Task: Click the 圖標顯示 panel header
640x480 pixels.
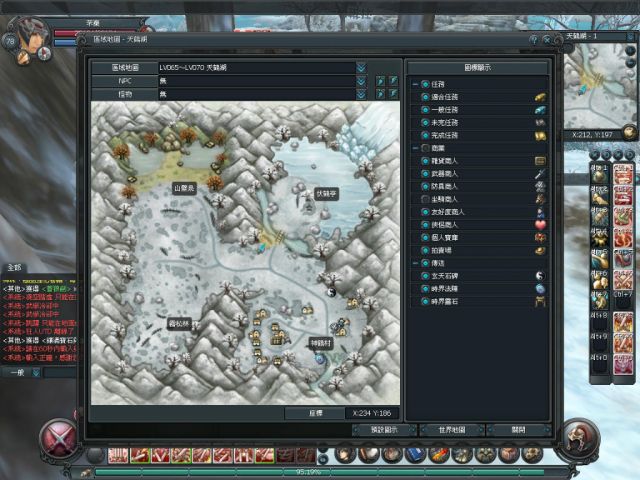Action: (478, 68)
